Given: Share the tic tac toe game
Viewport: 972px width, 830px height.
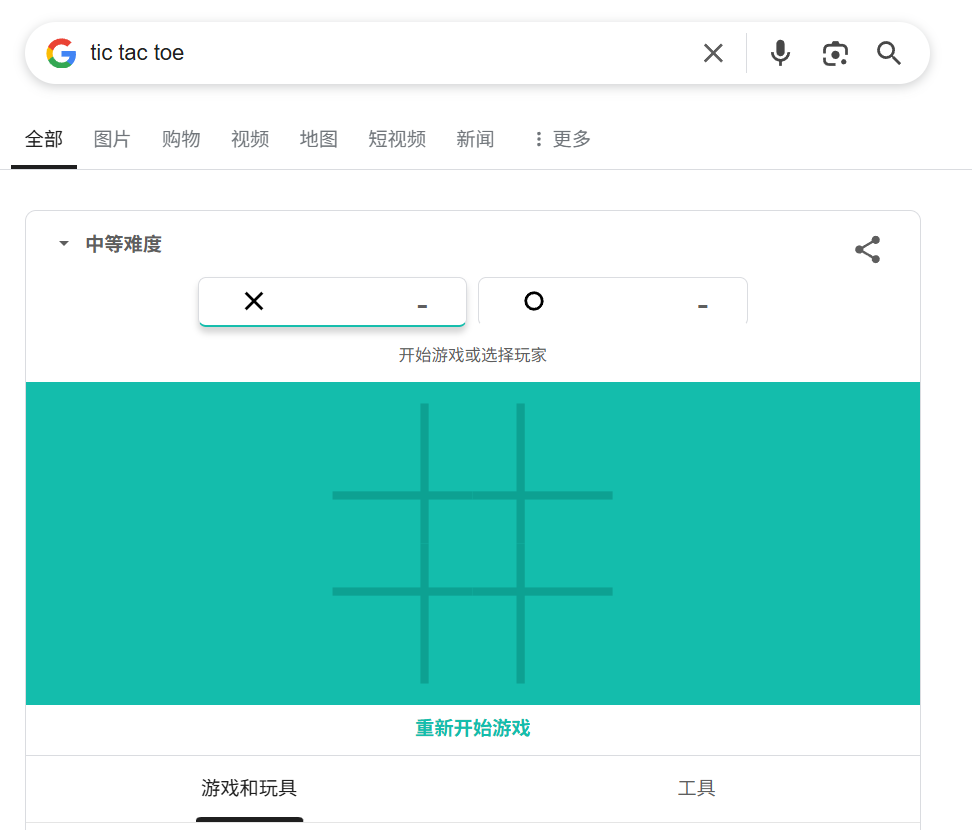Looking at the screenshot, I should pos(867,250).
